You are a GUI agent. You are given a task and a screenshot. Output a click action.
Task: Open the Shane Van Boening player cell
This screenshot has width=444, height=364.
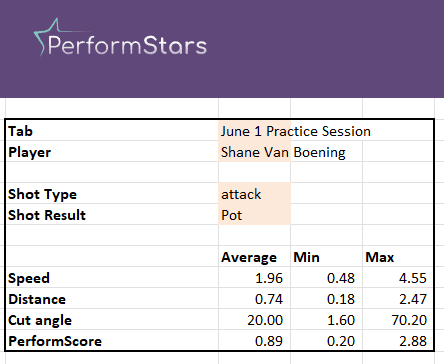[255, 152]
